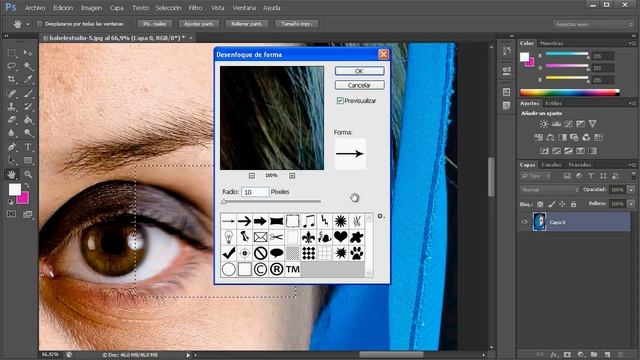Screen dimensions: 640x360
Task: Add a Brightness/Contrast adjustment (sun icon)
Action: tap(544, 124)
